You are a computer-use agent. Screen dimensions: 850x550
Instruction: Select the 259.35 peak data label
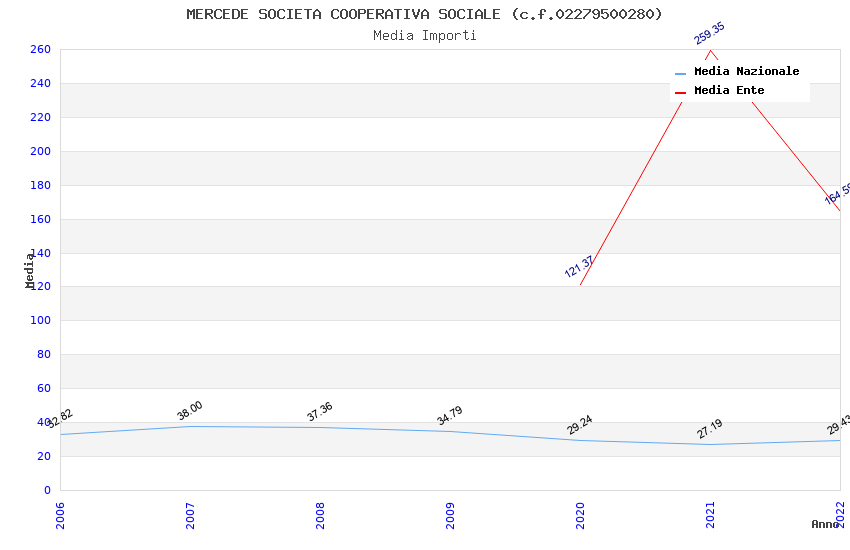click(x=709, y=33)
